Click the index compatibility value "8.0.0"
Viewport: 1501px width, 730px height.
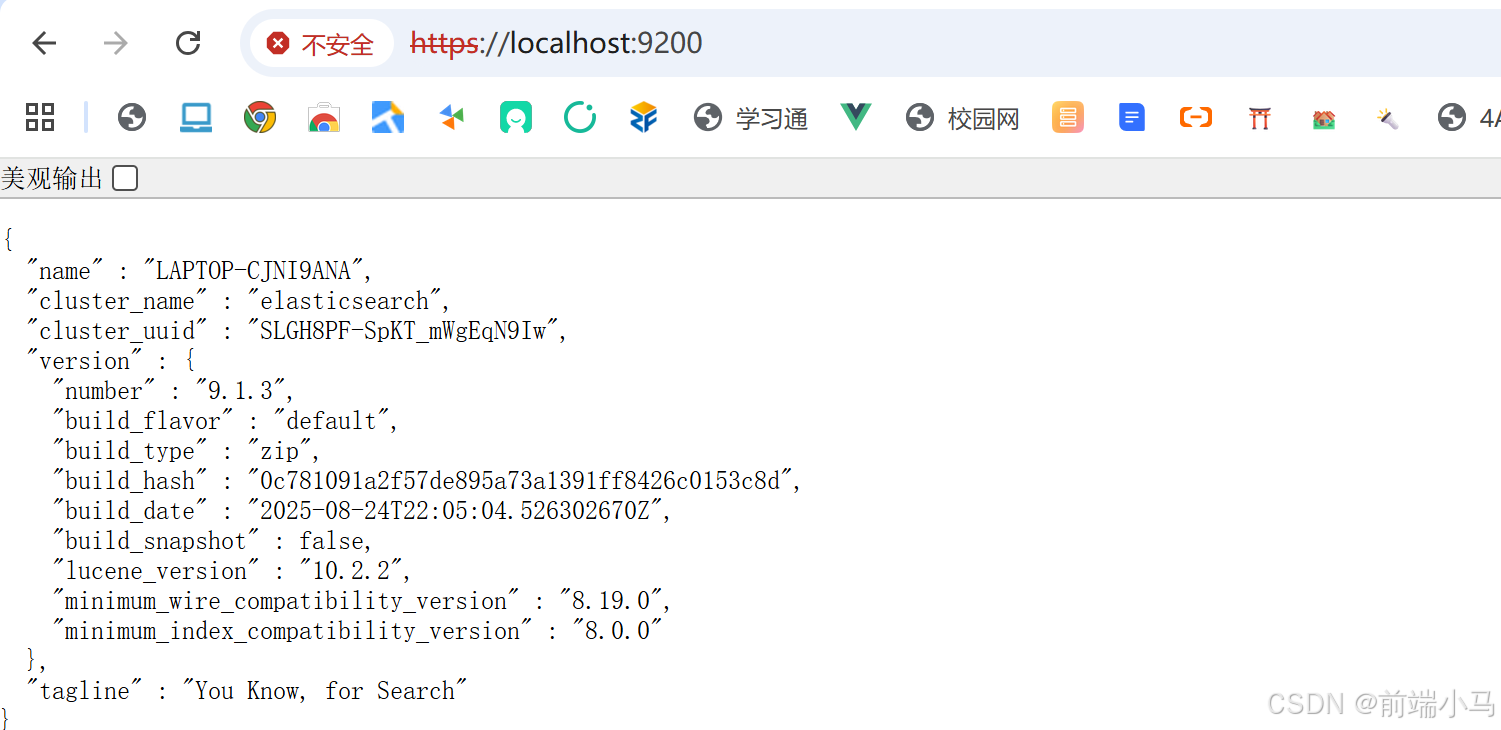[617, 630]
